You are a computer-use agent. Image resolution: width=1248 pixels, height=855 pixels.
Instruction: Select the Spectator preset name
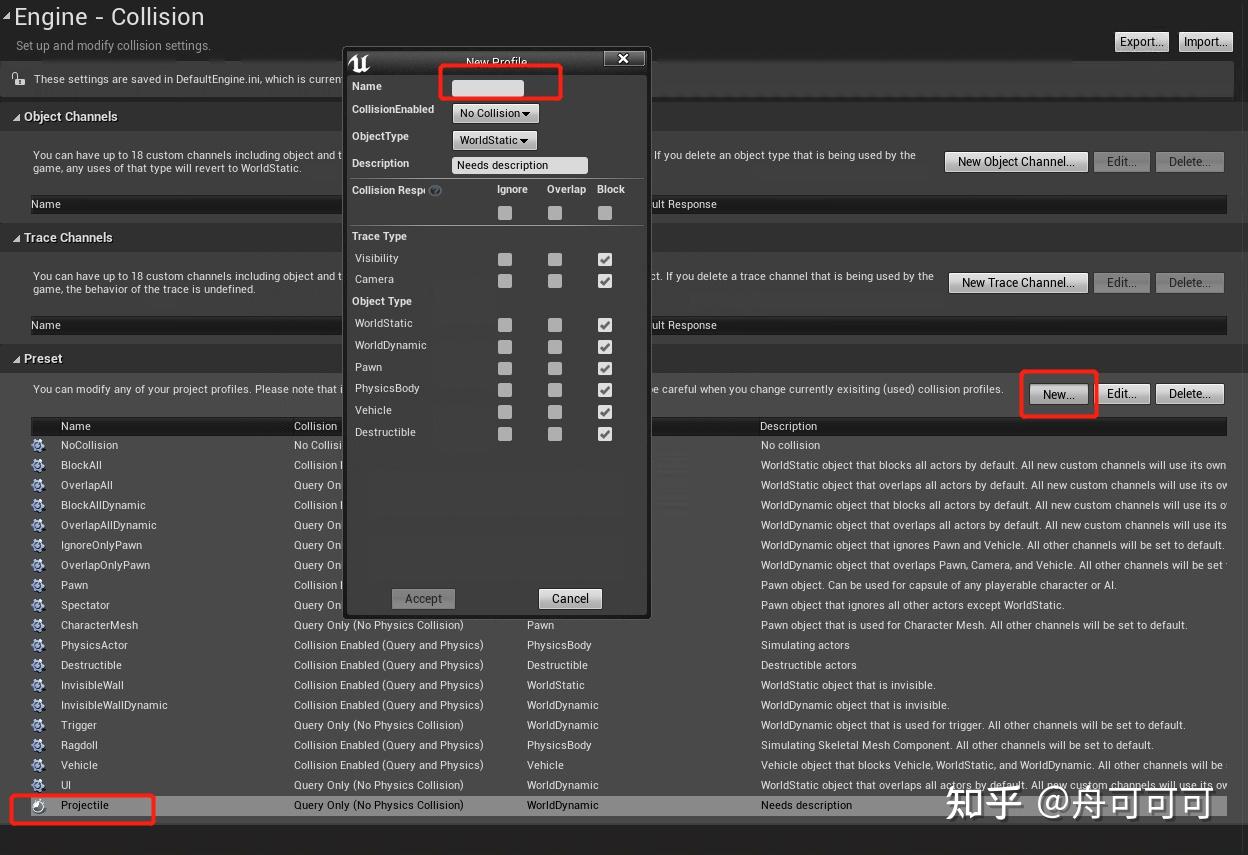point(85,605)
